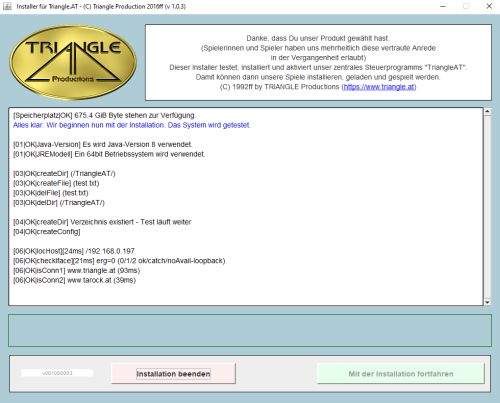This screenshot has width=500, height=403.
Task: Select the delFile (test.txt) log line
Action: click(51, 193)
